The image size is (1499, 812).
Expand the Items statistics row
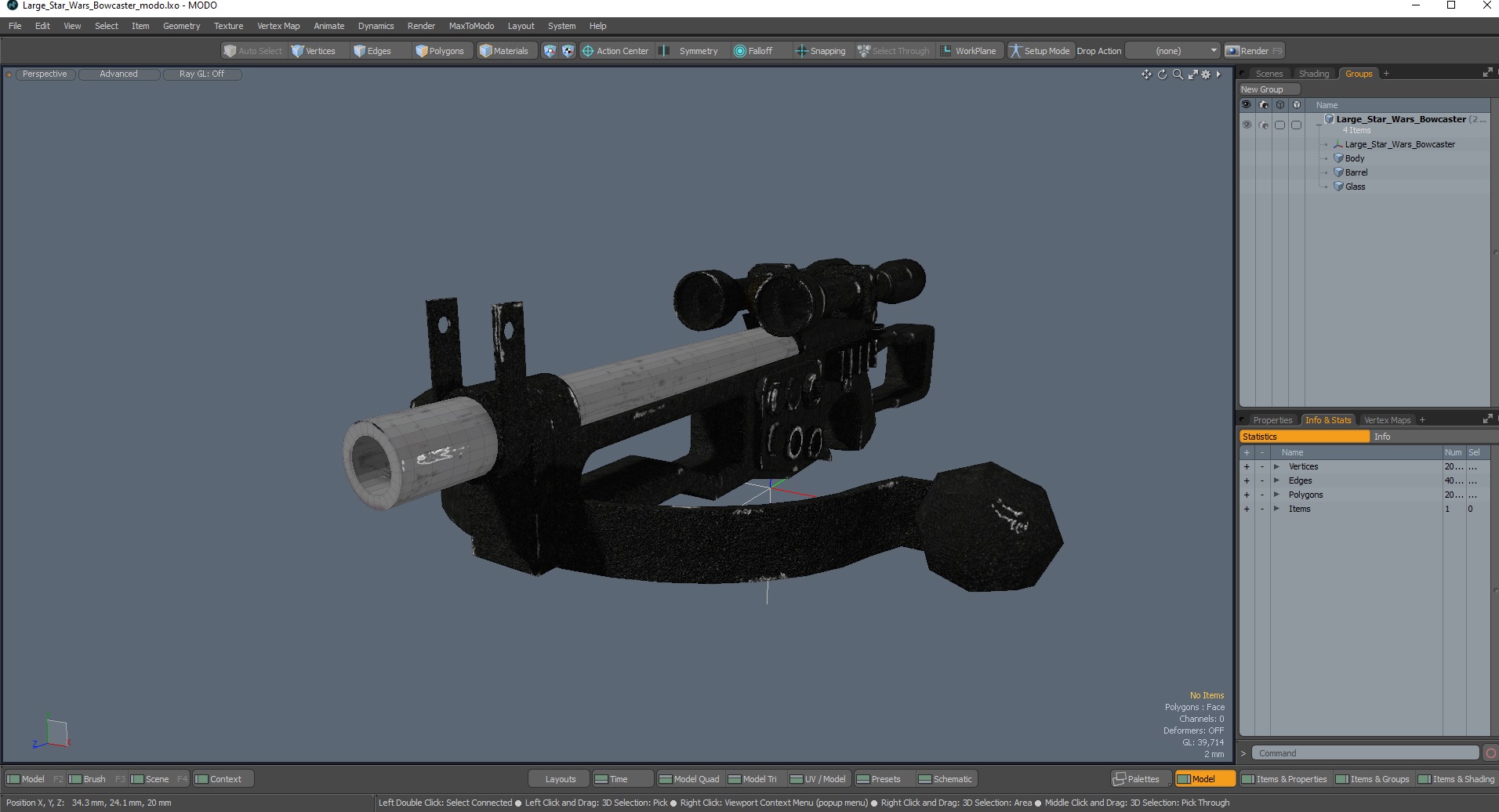pyautogui.click(x=1276, y=509)
